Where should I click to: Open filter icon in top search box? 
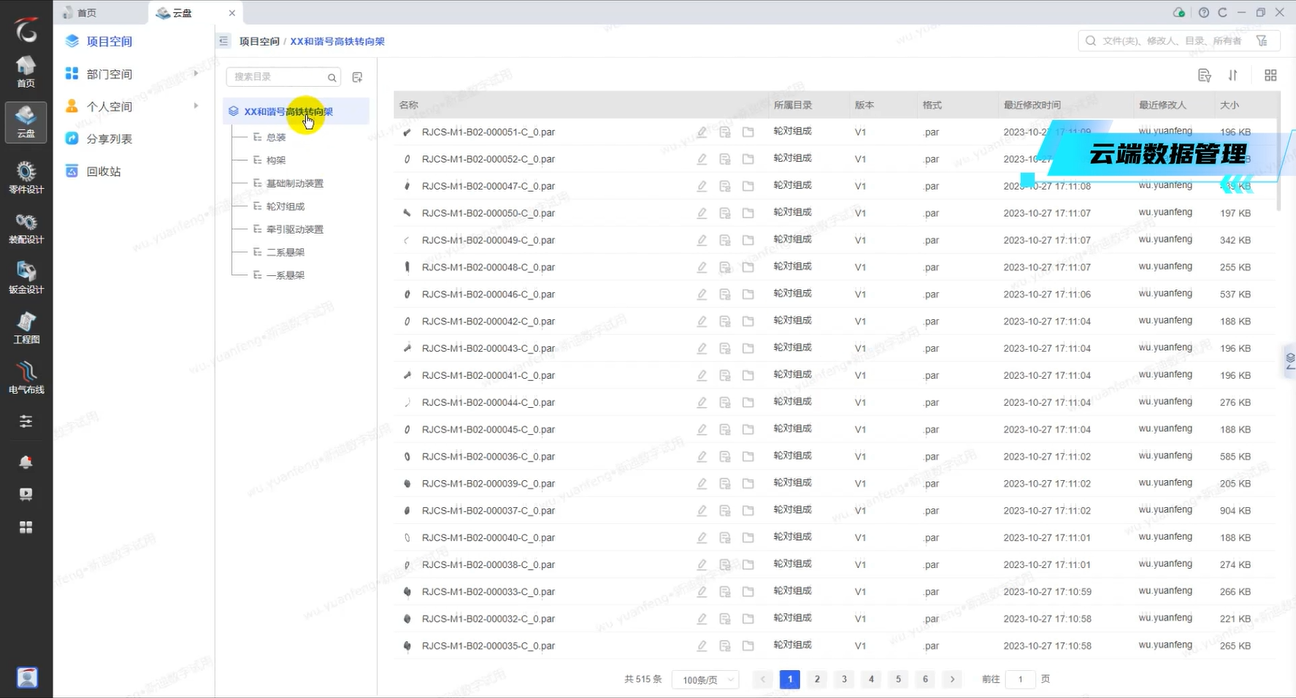click(1261, 41)
